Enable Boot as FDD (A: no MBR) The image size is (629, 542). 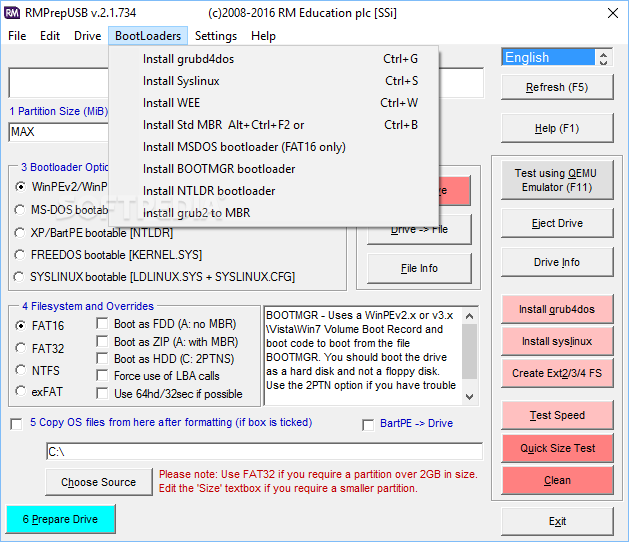pos(102,324)
